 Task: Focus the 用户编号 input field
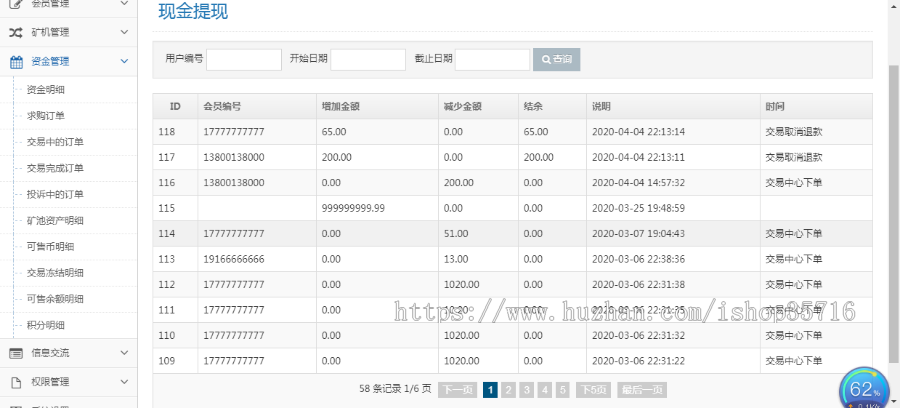tap(244, 60)
